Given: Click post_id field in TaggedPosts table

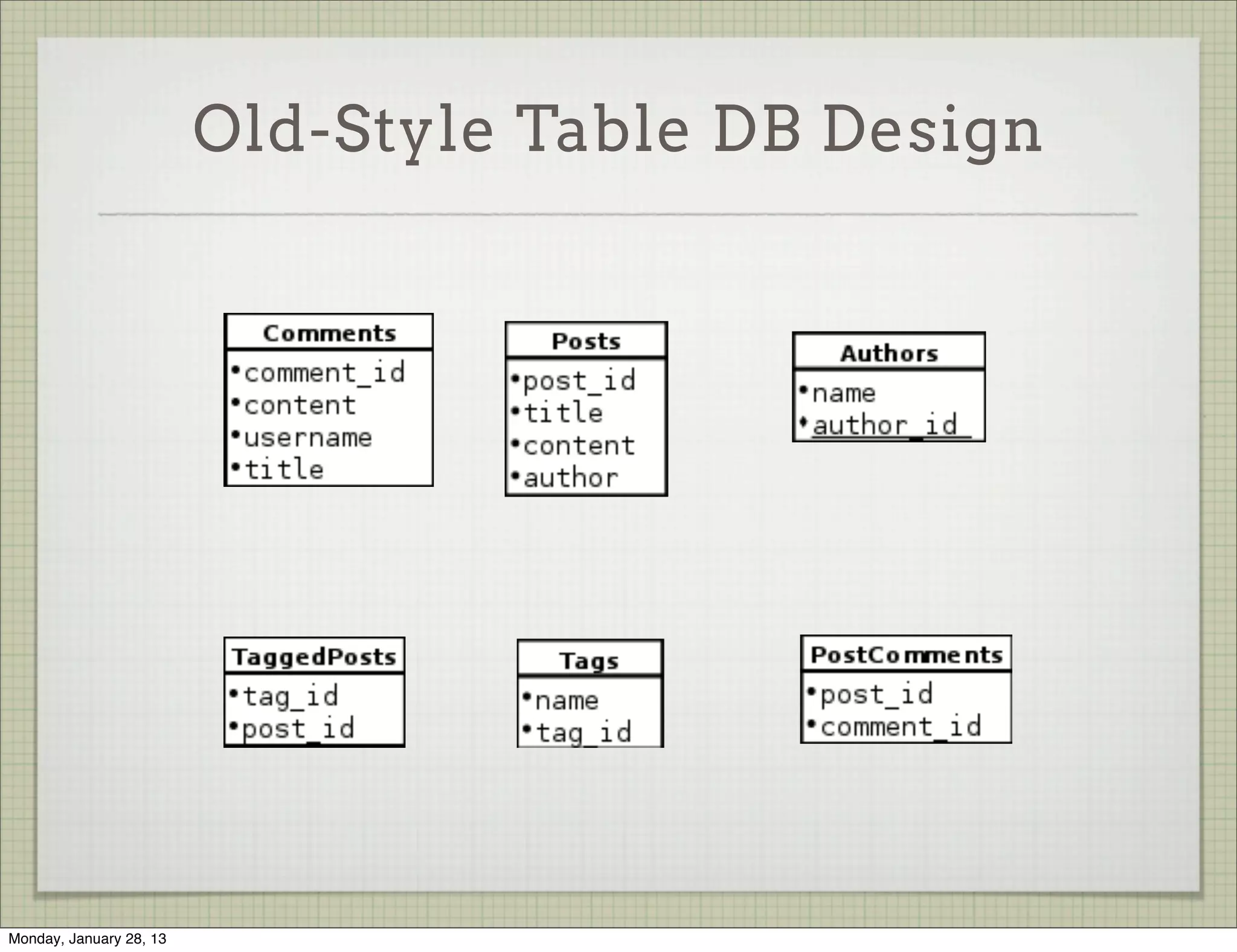Looking at the screenshot, I should coord(298,728).
